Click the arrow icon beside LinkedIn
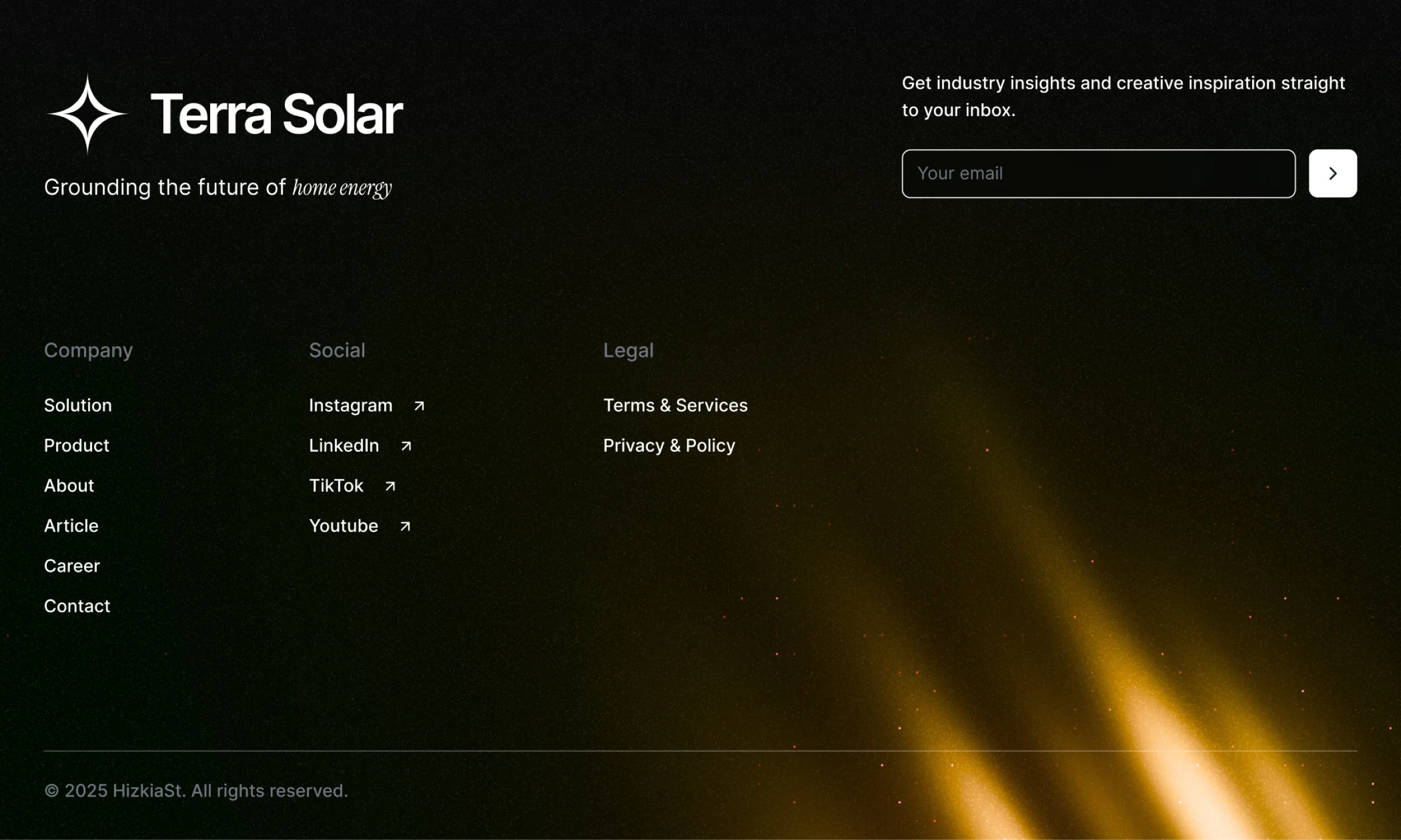 pyautogui.click(x=406, y=446)
